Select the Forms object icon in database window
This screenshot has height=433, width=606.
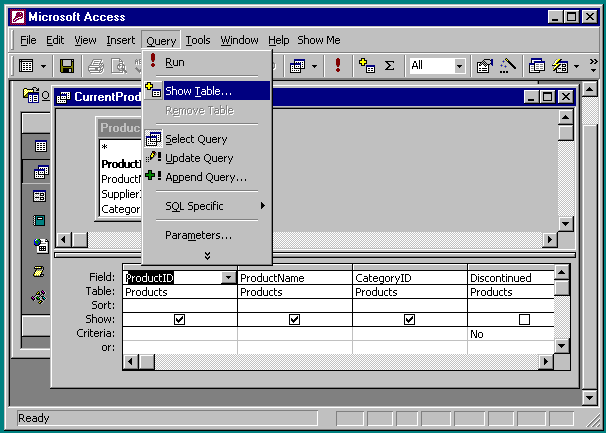click(39, 196)
